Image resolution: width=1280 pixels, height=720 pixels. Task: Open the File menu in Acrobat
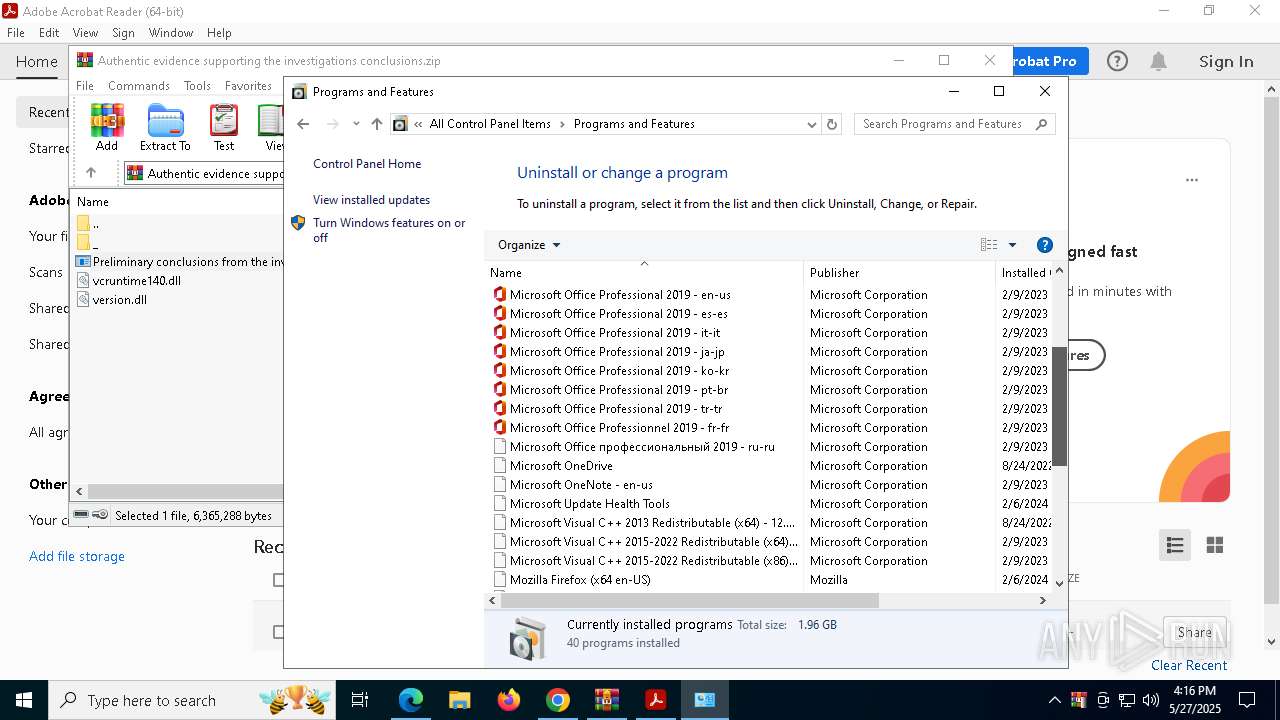pos(16,33)
